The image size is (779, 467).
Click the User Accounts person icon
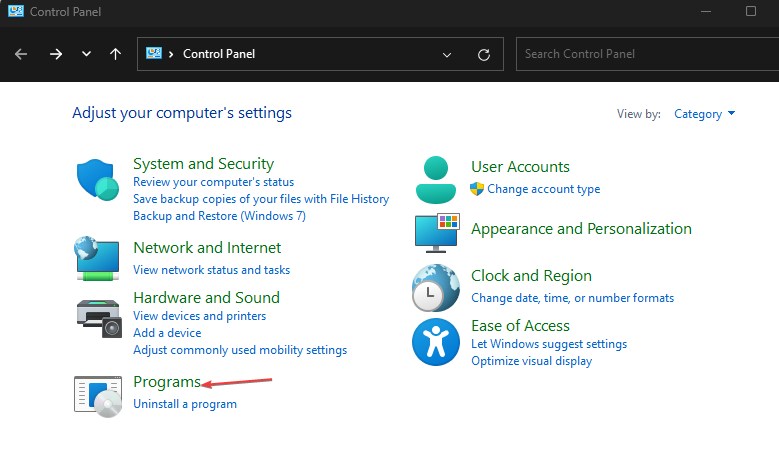(435, 180)
